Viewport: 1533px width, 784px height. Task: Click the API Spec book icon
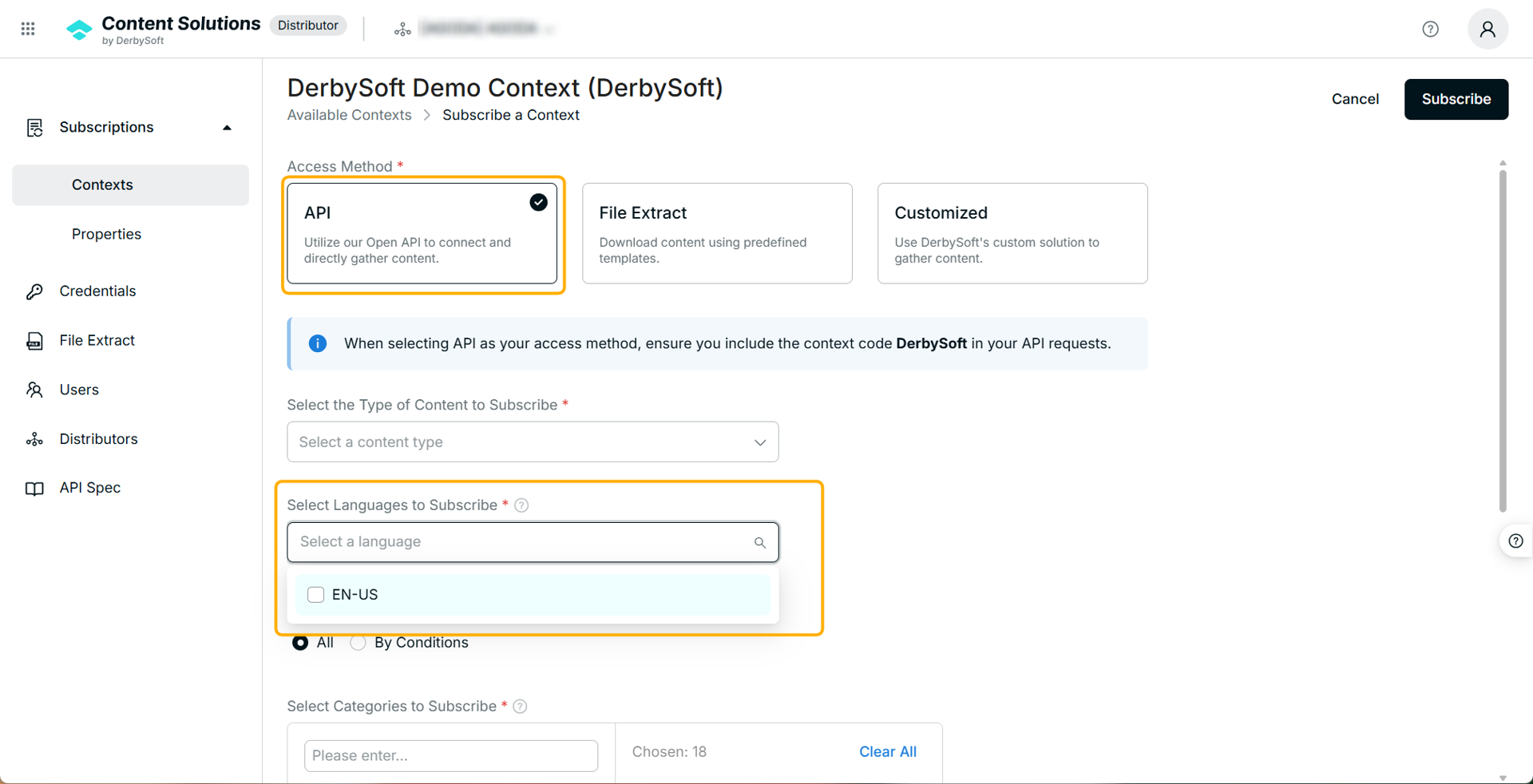click(x=34, y=489)
